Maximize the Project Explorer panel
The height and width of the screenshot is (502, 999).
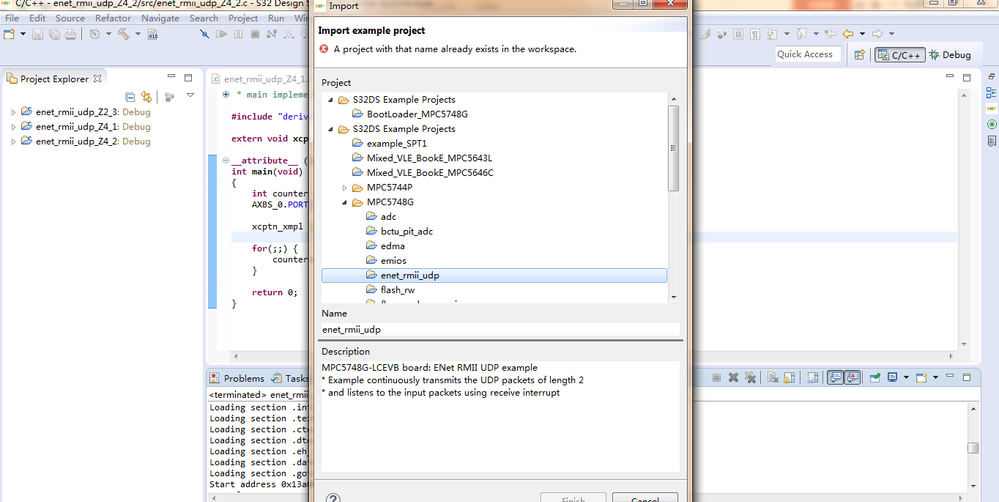[188, 78]
